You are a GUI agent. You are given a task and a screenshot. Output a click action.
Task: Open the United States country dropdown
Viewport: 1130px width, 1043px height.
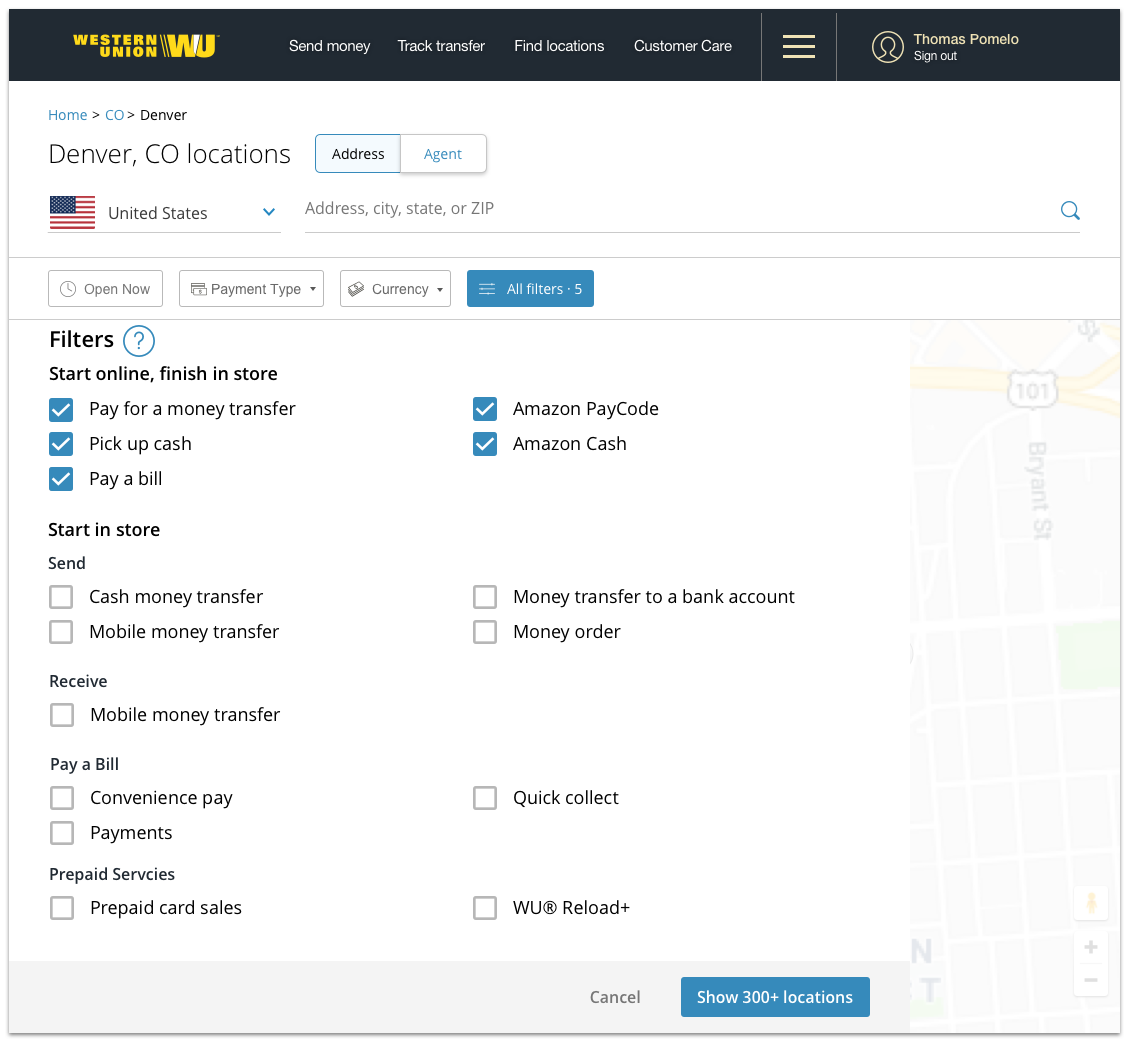164,213
